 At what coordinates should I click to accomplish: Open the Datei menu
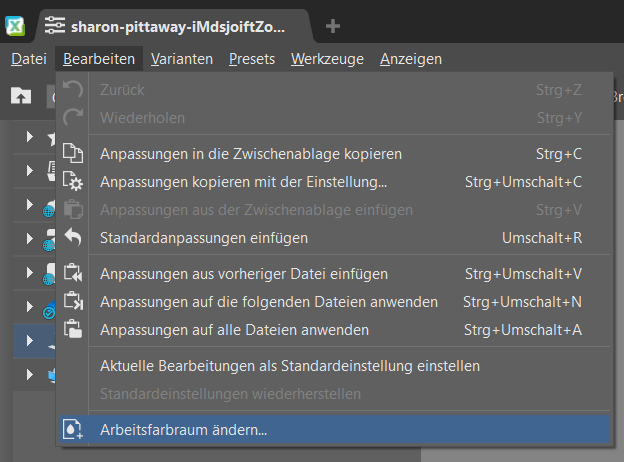tap(29, 59)
